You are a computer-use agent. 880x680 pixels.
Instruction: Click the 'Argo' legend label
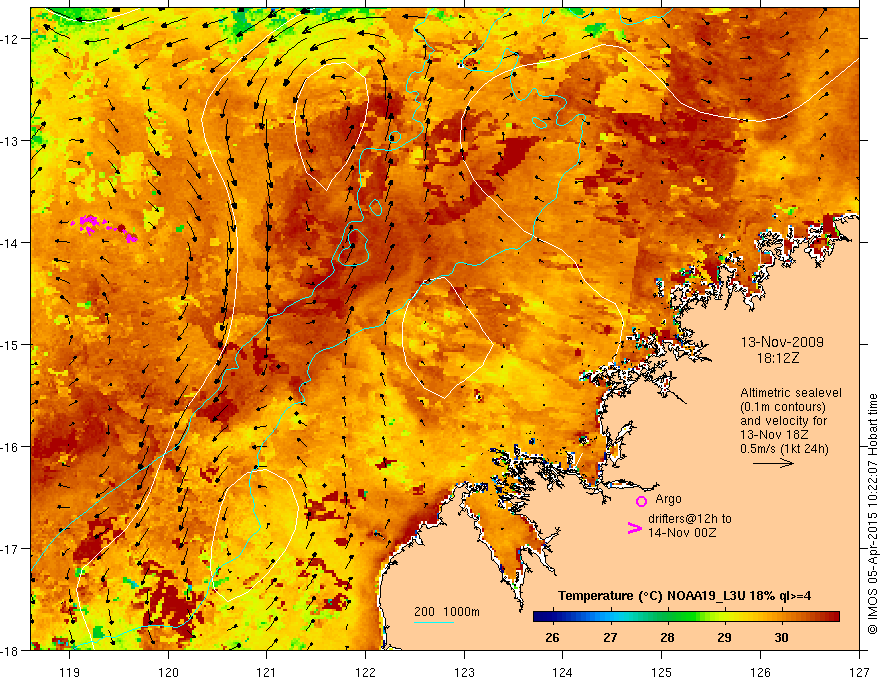click(x=668, y=499)
